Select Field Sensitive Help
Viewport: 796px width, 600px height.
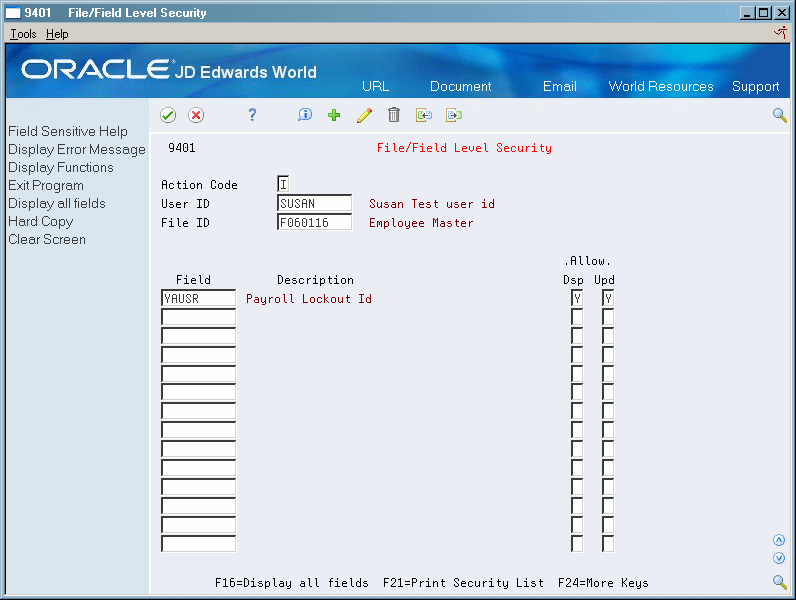[68, 131]
